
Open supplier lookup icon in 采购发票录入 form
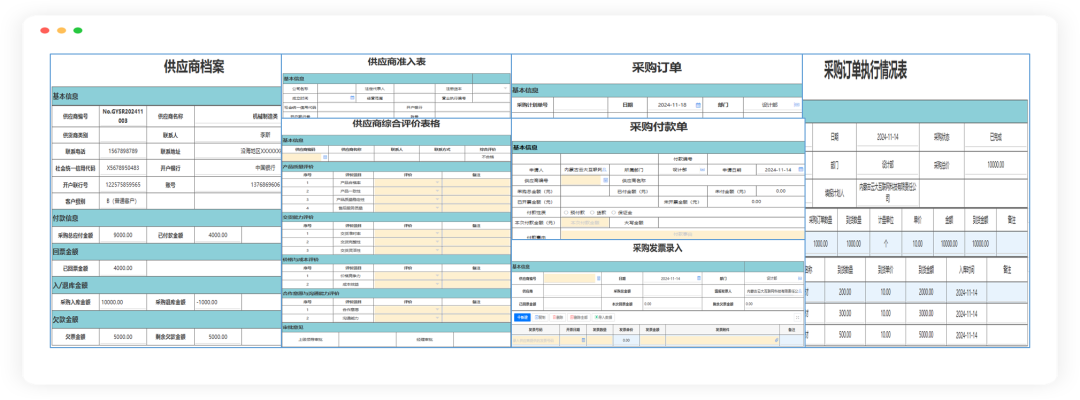(x=599, y=278)
